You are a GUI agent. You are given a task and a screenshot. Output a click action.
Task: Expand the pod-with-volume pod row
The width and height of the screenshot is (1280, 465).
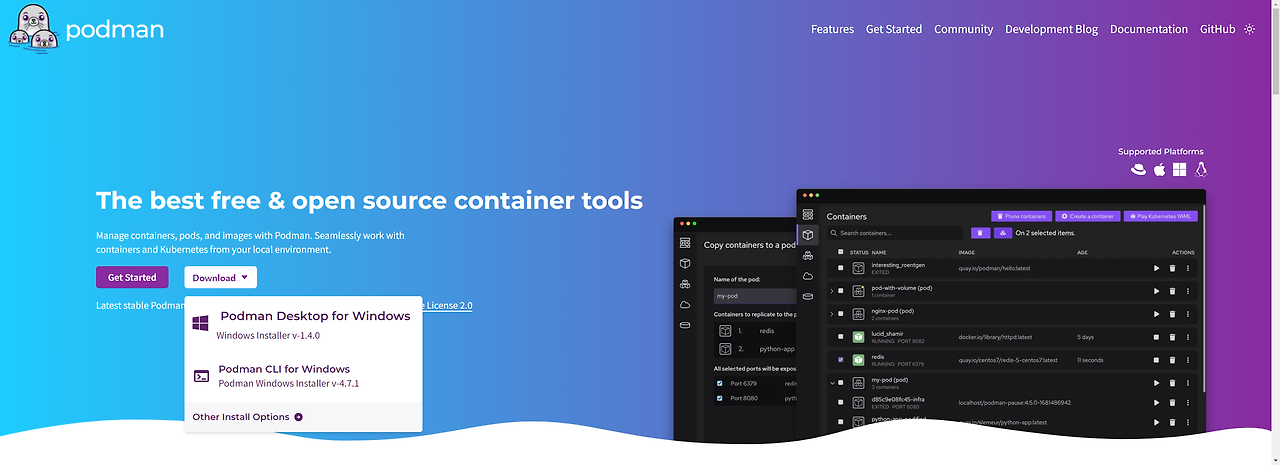[832, 291]
